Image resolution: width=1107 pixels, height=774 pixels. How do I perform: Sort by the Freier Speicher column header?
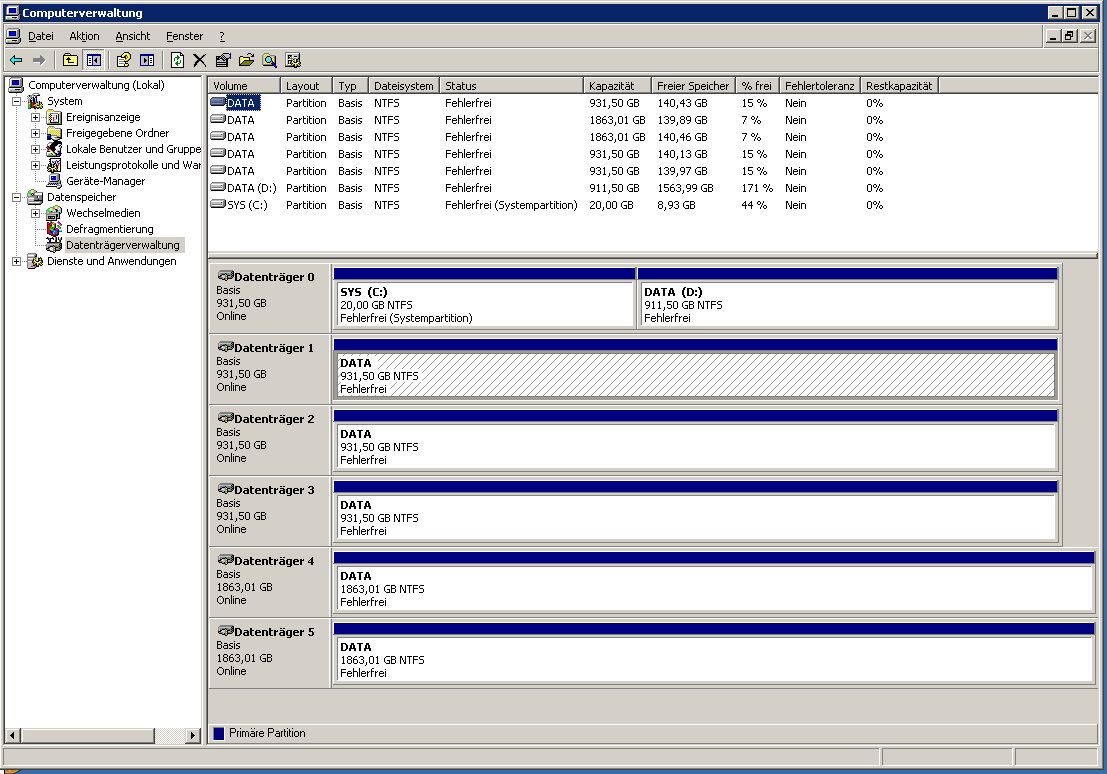point(693,85)
